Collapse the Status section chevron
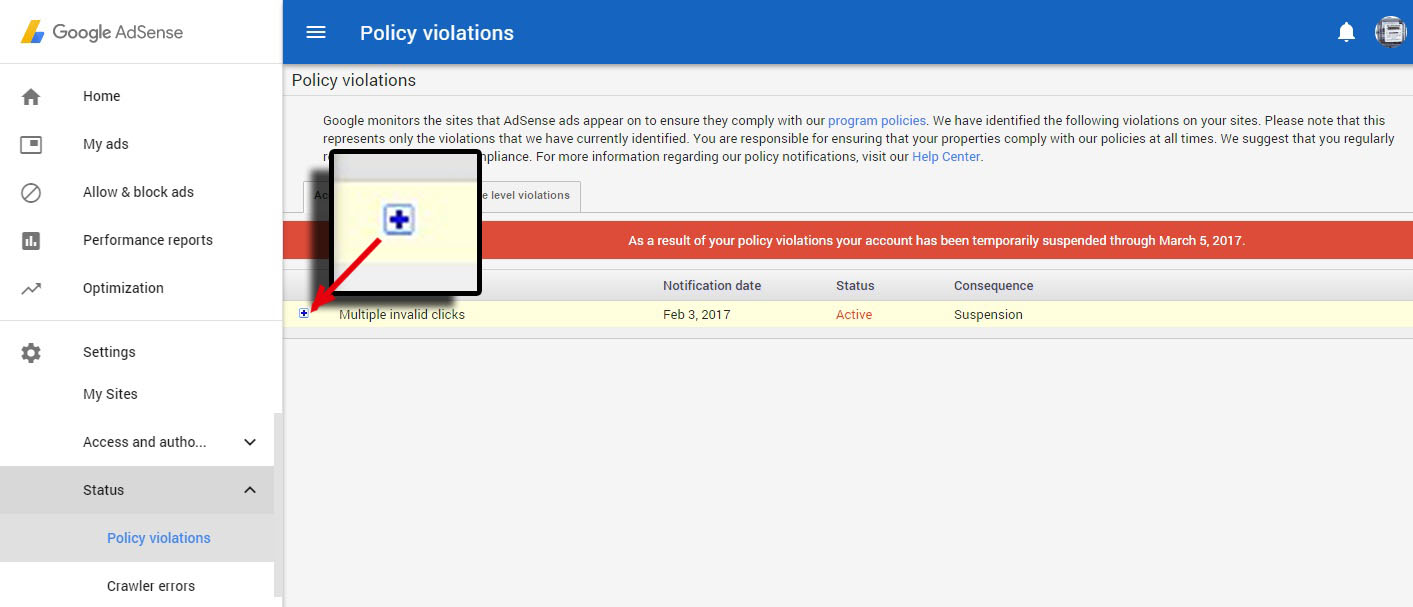The image size is (1413, 607). point(250,490)
